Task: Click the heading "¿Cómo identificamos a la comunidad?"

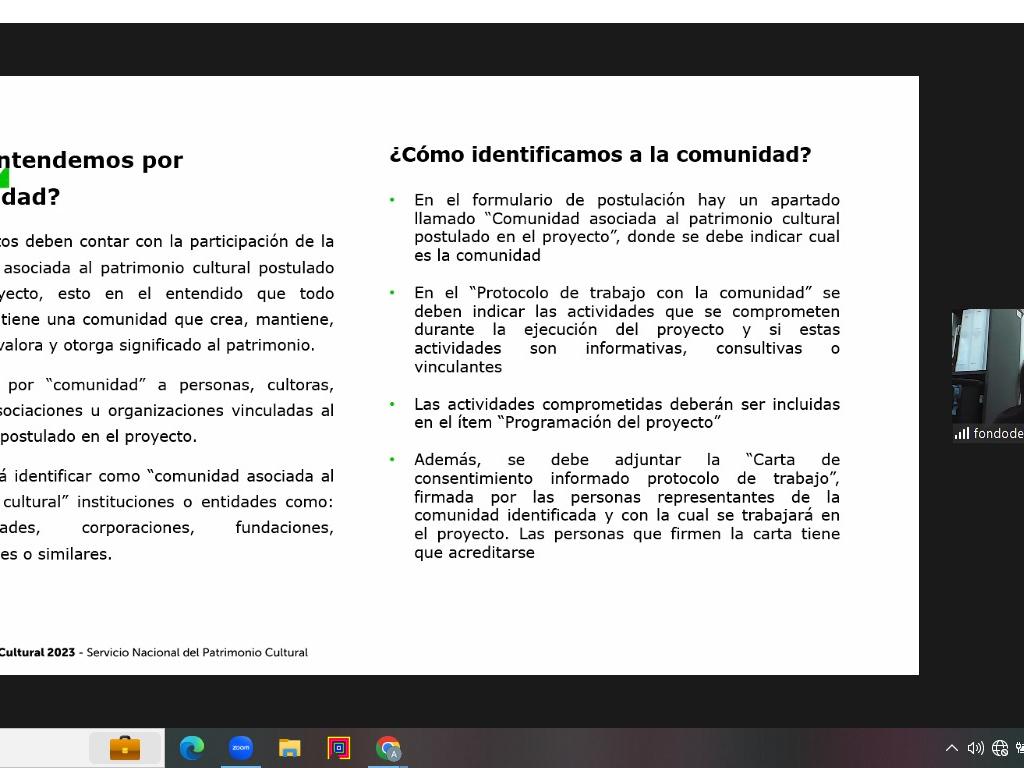Action: point(600,155)
